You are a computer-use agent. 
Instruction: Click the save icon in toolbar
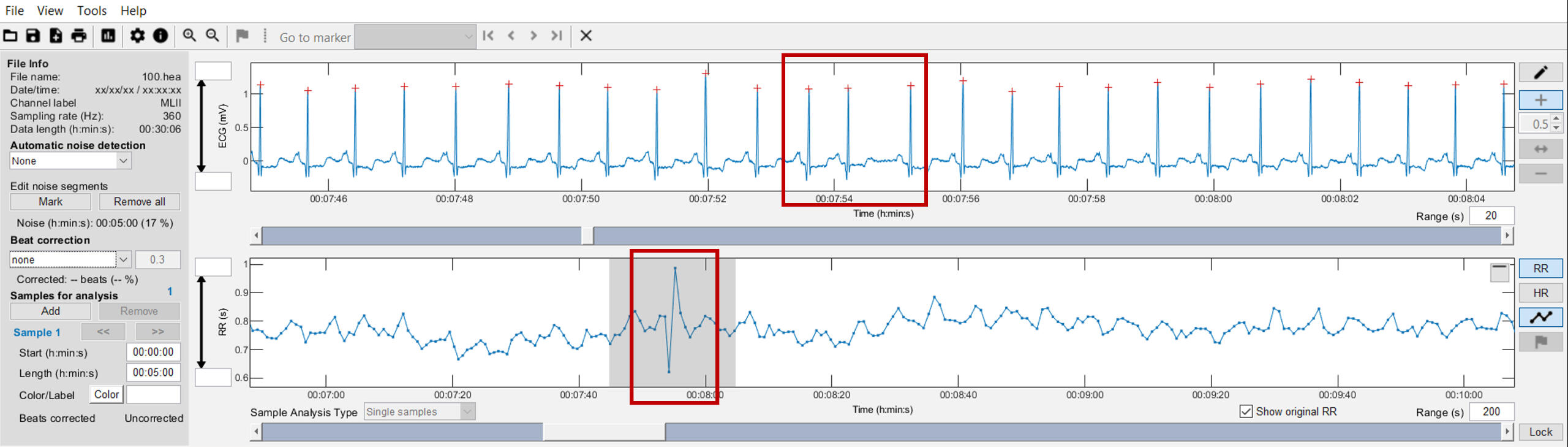[33, 36]
